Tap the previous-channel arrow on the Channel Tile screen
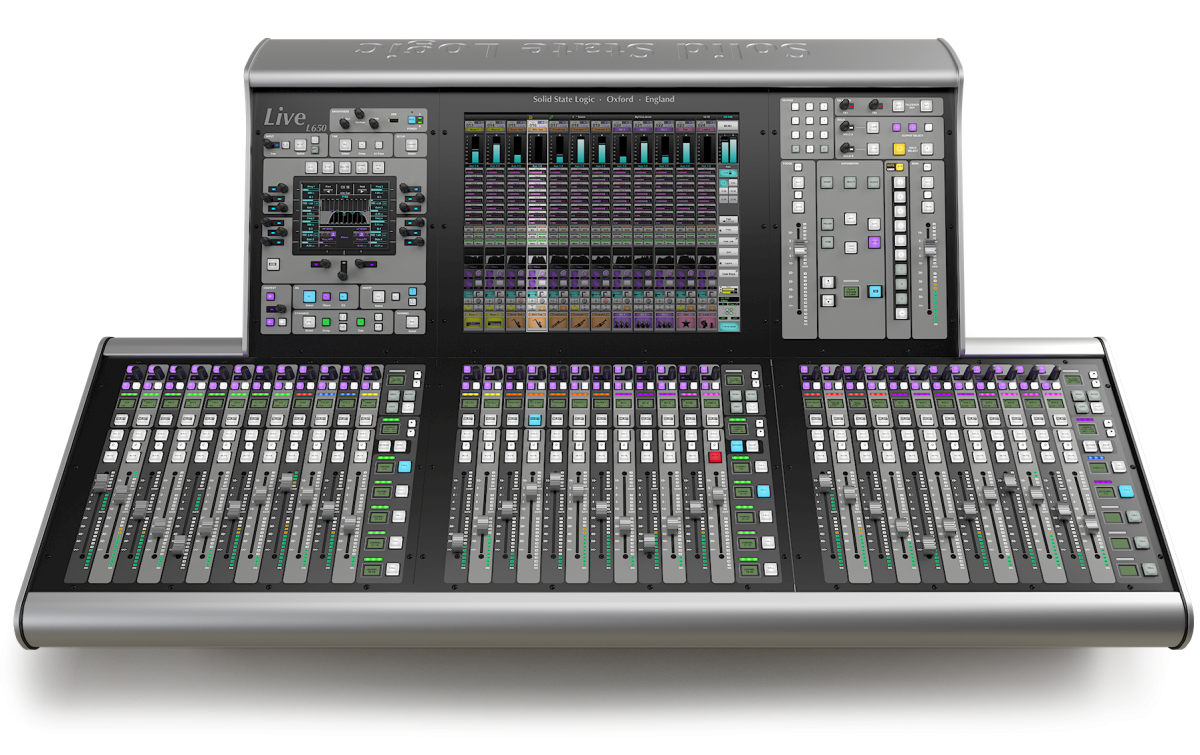The height and width of the screenshot is (755, 1200). [x=328, y=190]
